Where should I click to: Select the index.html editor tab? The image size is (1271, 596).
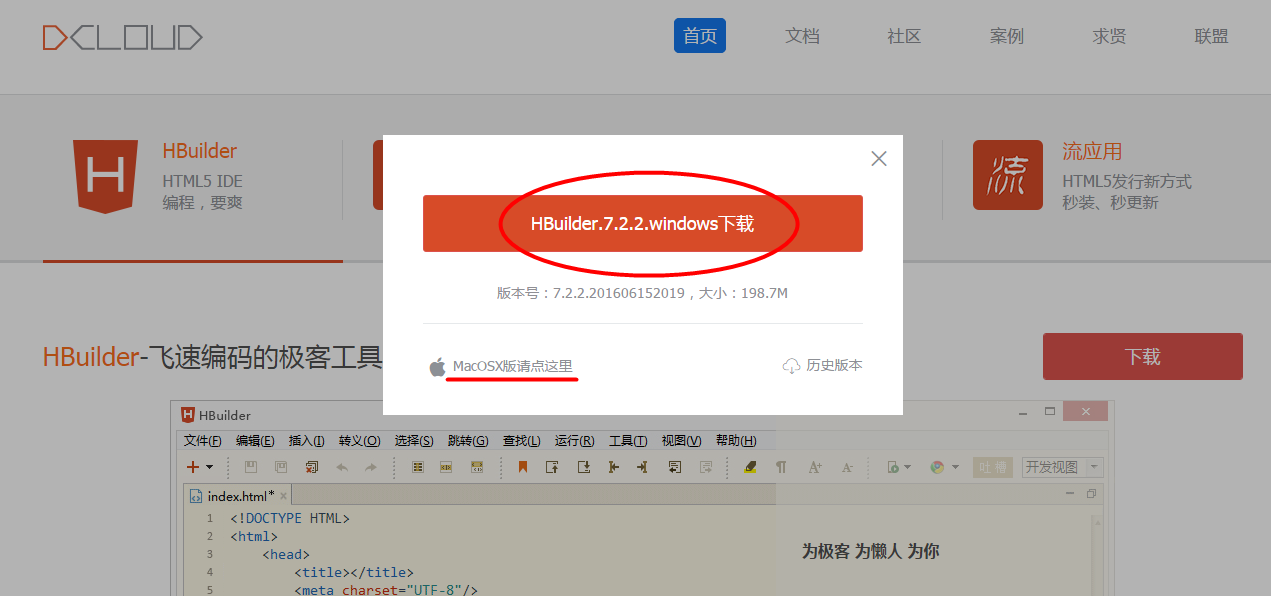(x=238, y=496)
